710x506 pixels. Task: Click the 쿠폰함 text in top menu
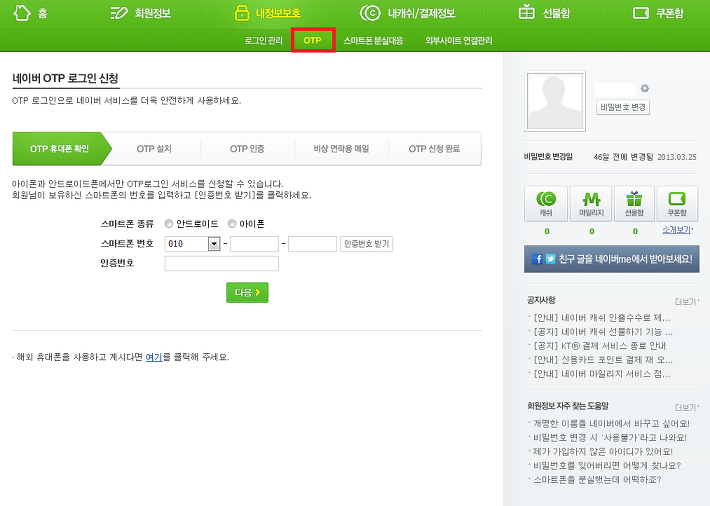click(669, 13)
